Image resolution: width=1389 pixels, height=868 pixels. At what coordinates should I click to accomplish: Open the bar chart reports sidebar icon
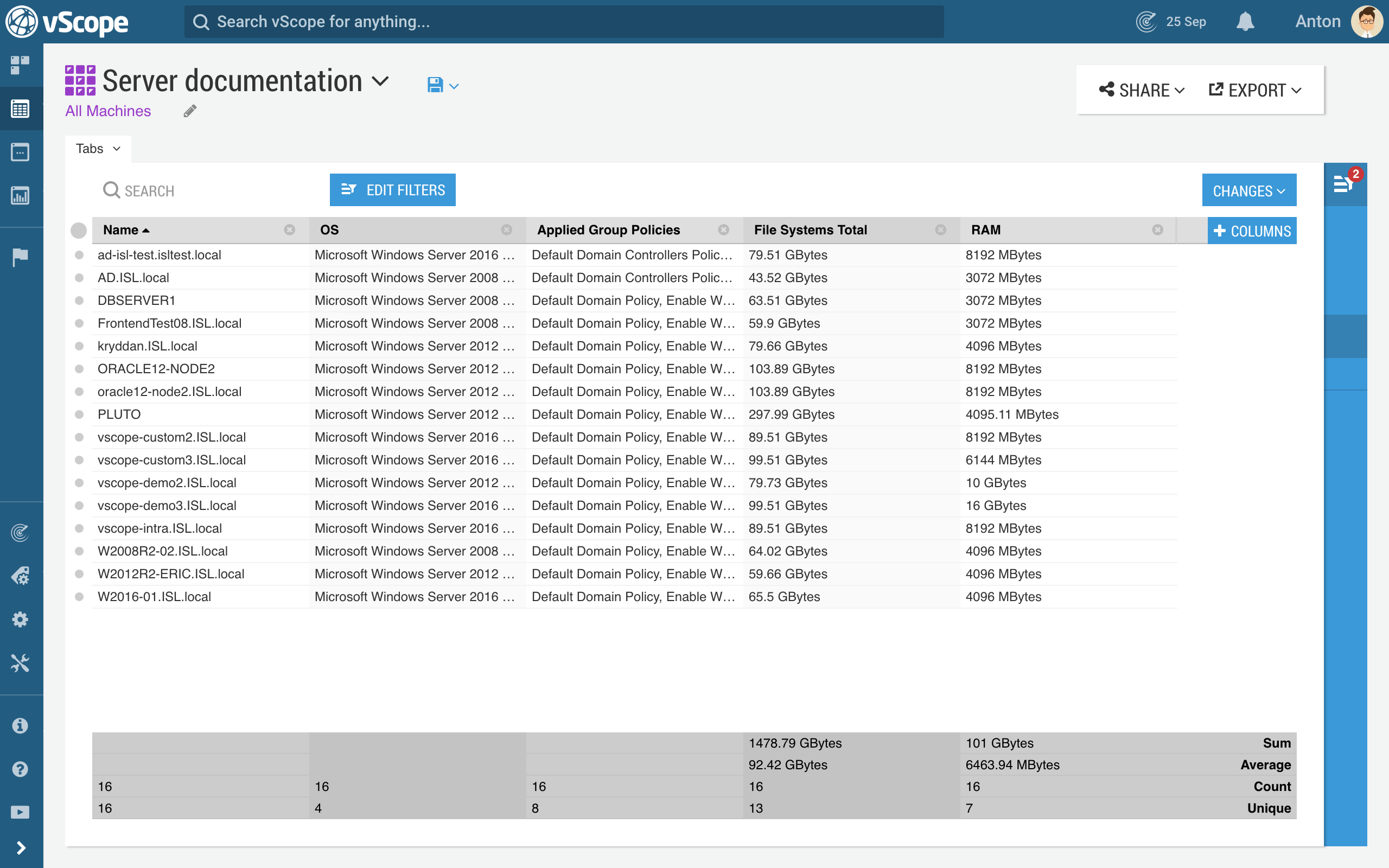click(20, 196)
